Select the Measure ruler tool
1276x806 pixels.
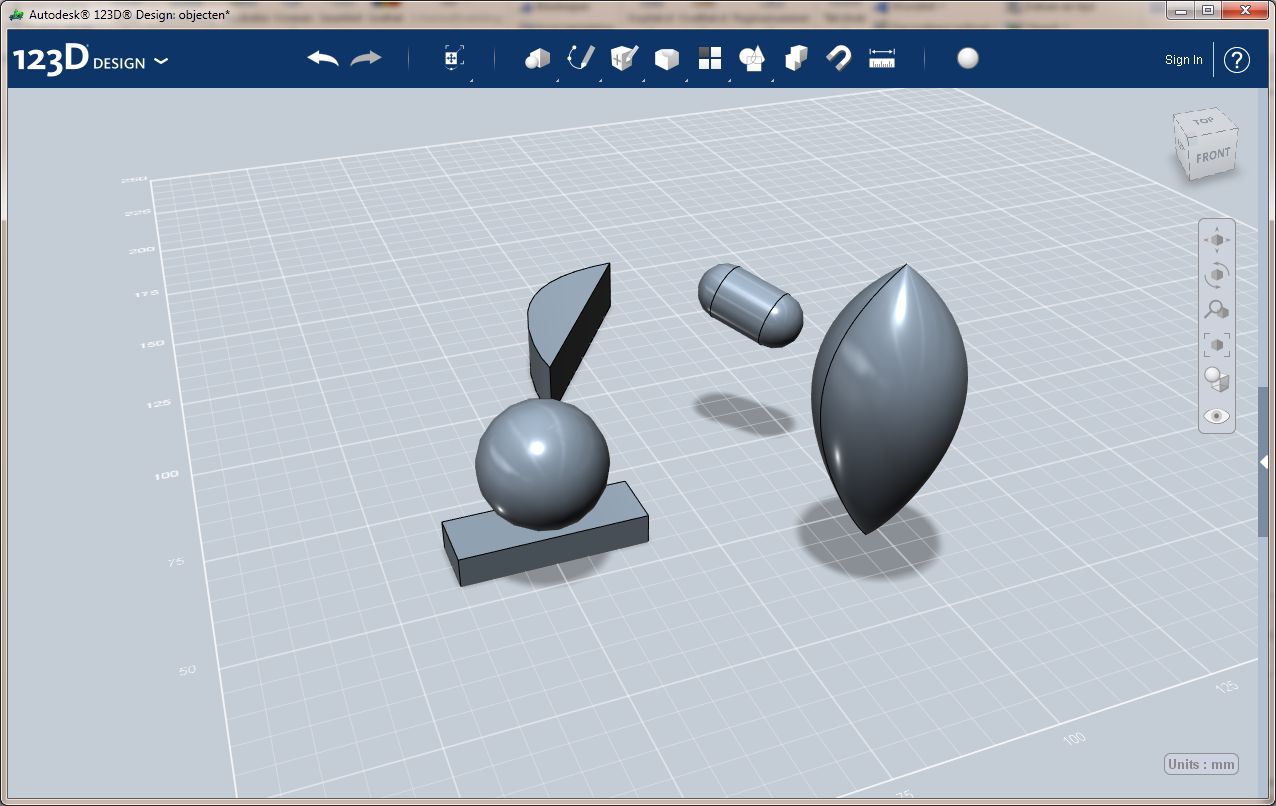click(x=882, y=59)
